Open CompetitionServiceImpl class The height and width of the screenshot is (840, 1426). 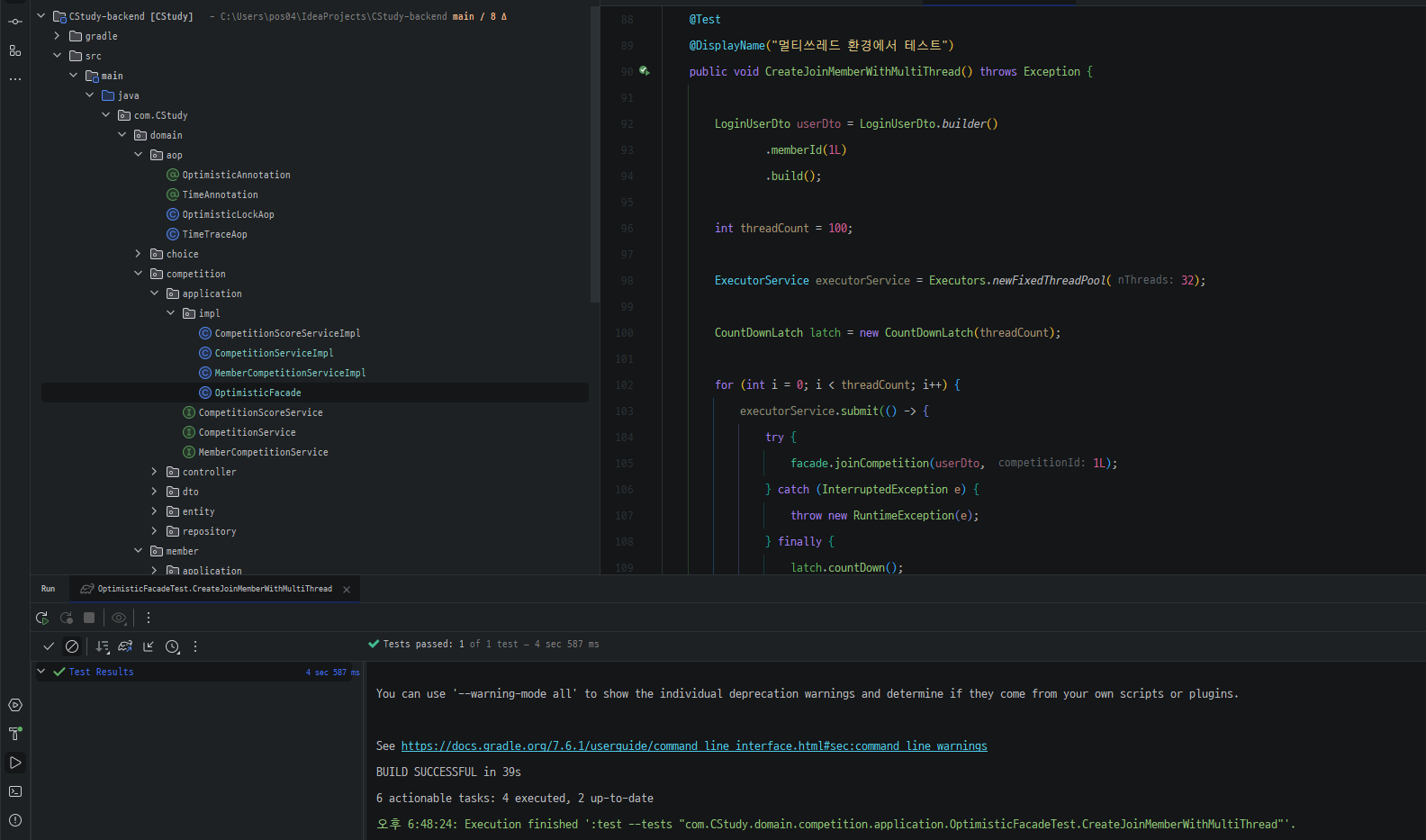tap(274, 353)
